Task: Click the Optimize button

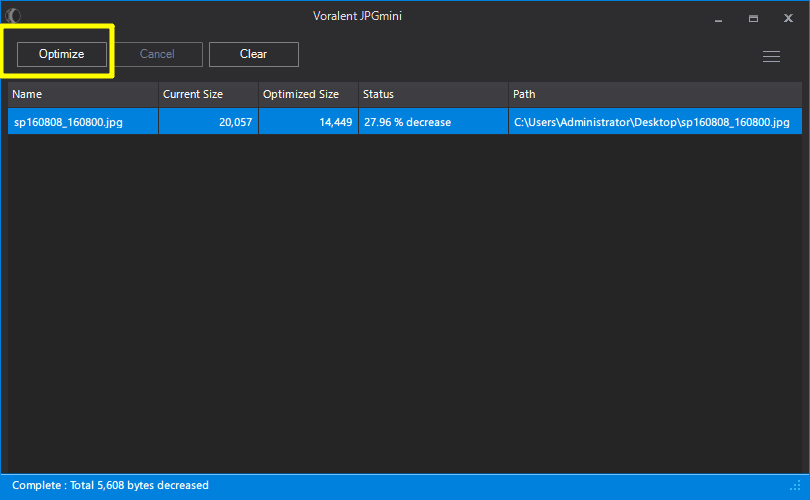Action: tap(61, 54)
